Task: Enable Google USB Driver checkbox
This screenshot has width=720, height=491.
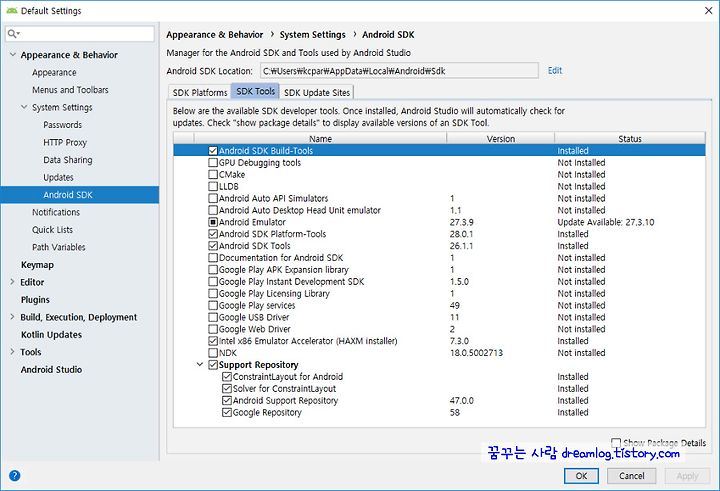Action: pos(213,317)
